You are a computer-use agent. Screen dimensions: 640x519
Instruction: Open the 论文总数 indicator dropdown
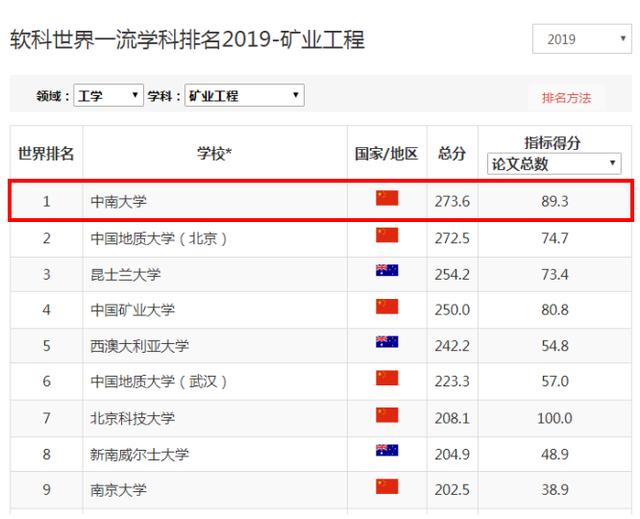(554, 164)
